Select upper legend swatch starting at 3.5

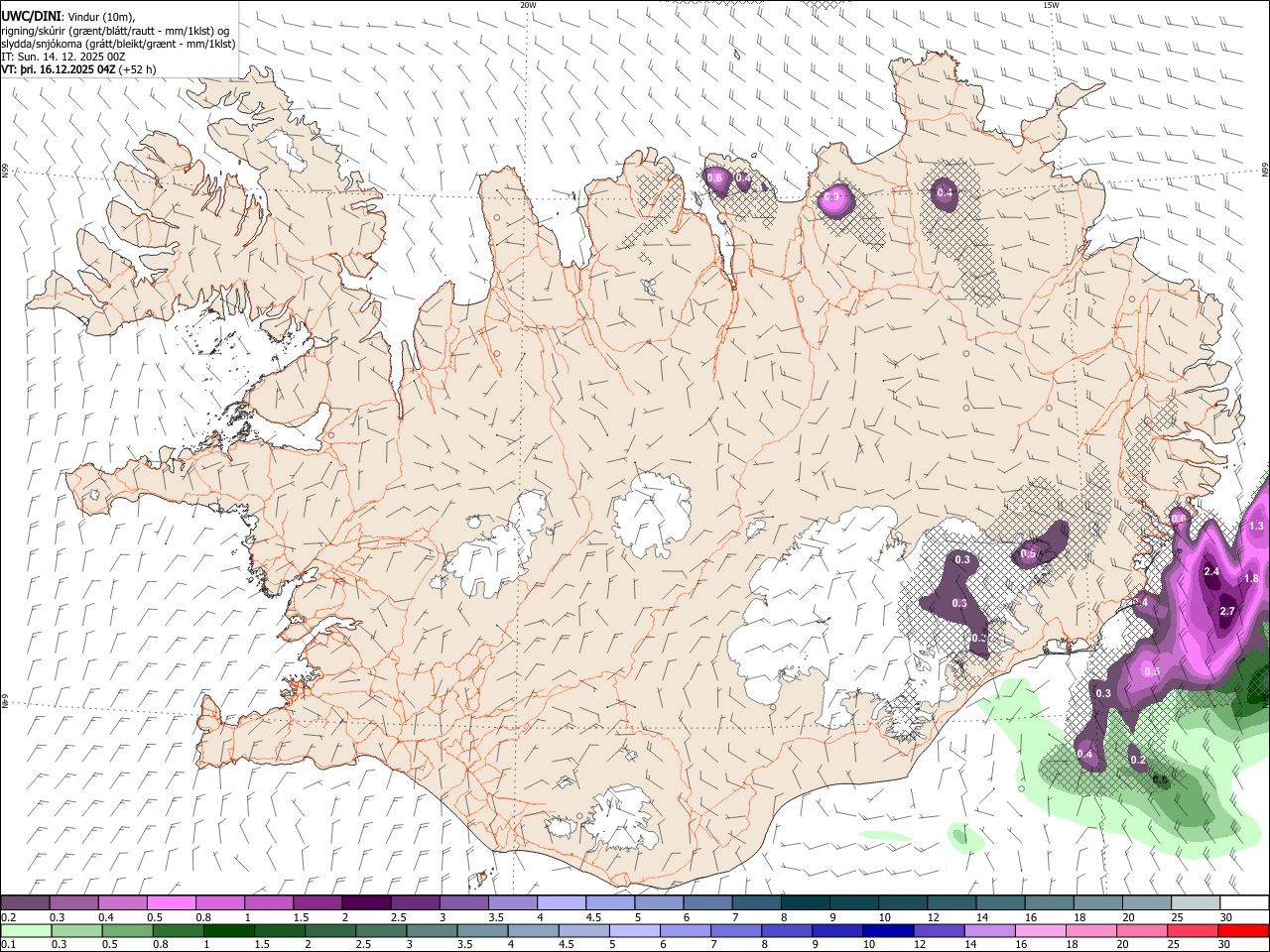[x=512, y=903]
